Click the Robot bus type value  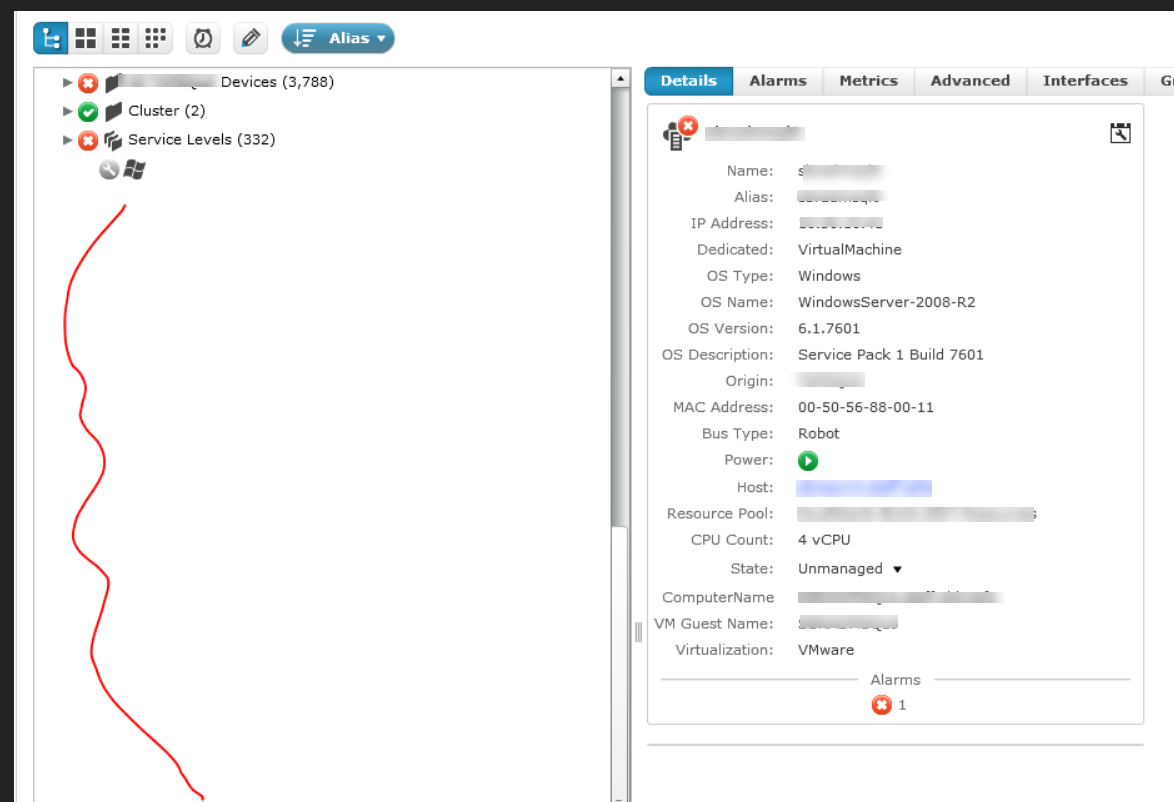[818, 433]
